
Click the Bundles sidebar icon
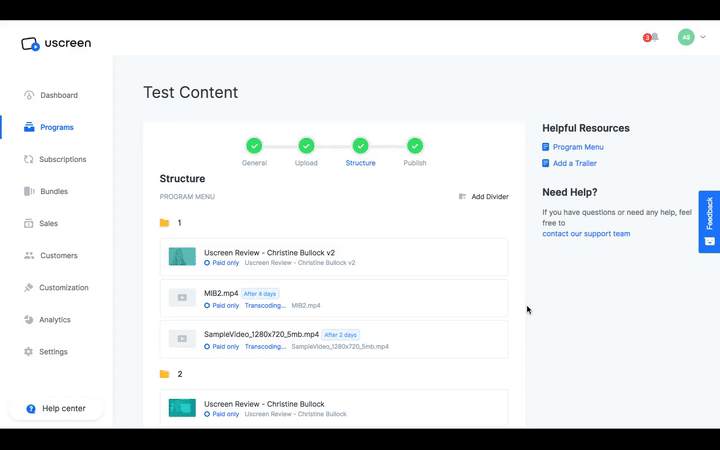click(29, 191)
